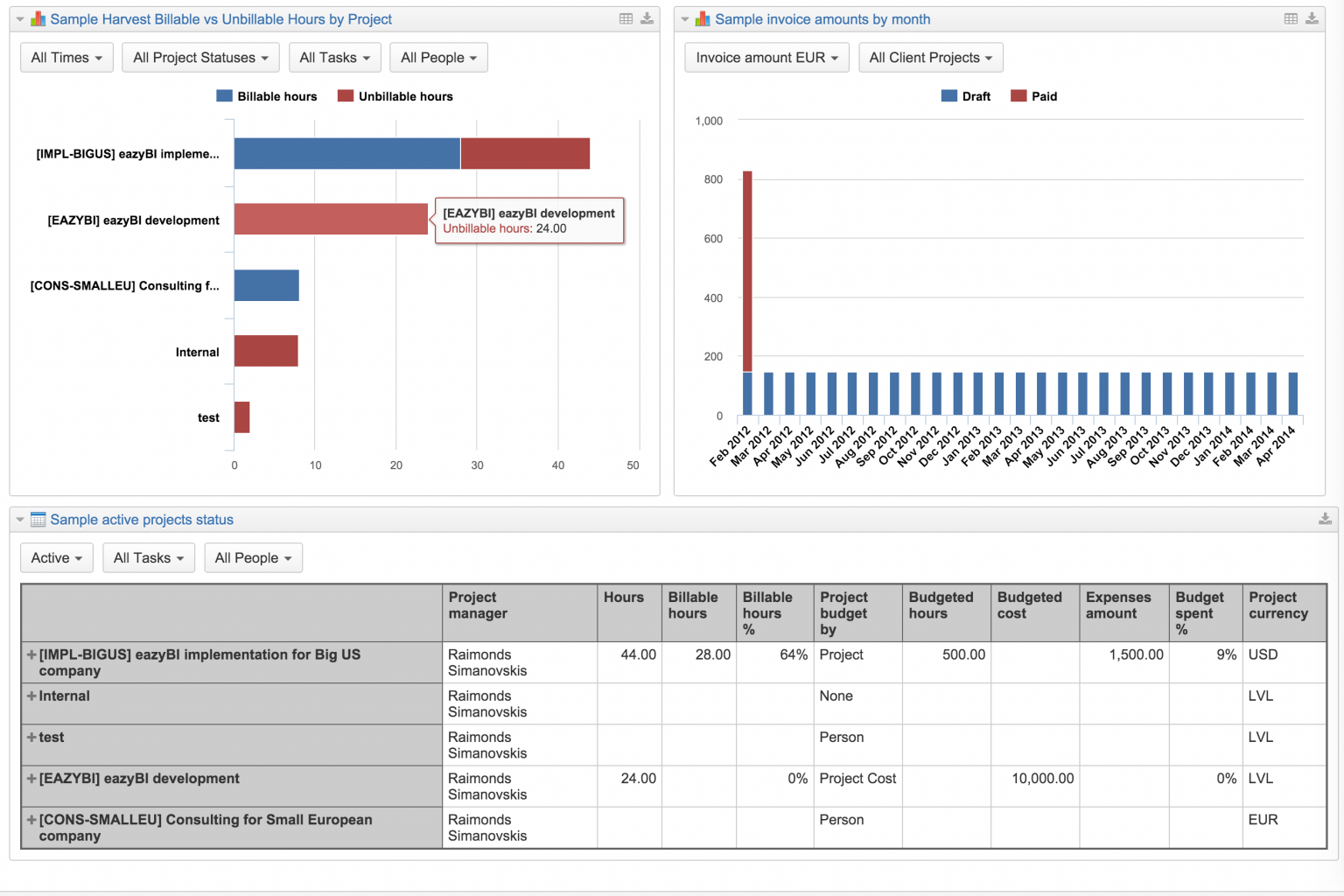Click chart icon next to Sample invoice amounts title
The width and height of the screenshot is (1344, 896).
click(702, 18)
